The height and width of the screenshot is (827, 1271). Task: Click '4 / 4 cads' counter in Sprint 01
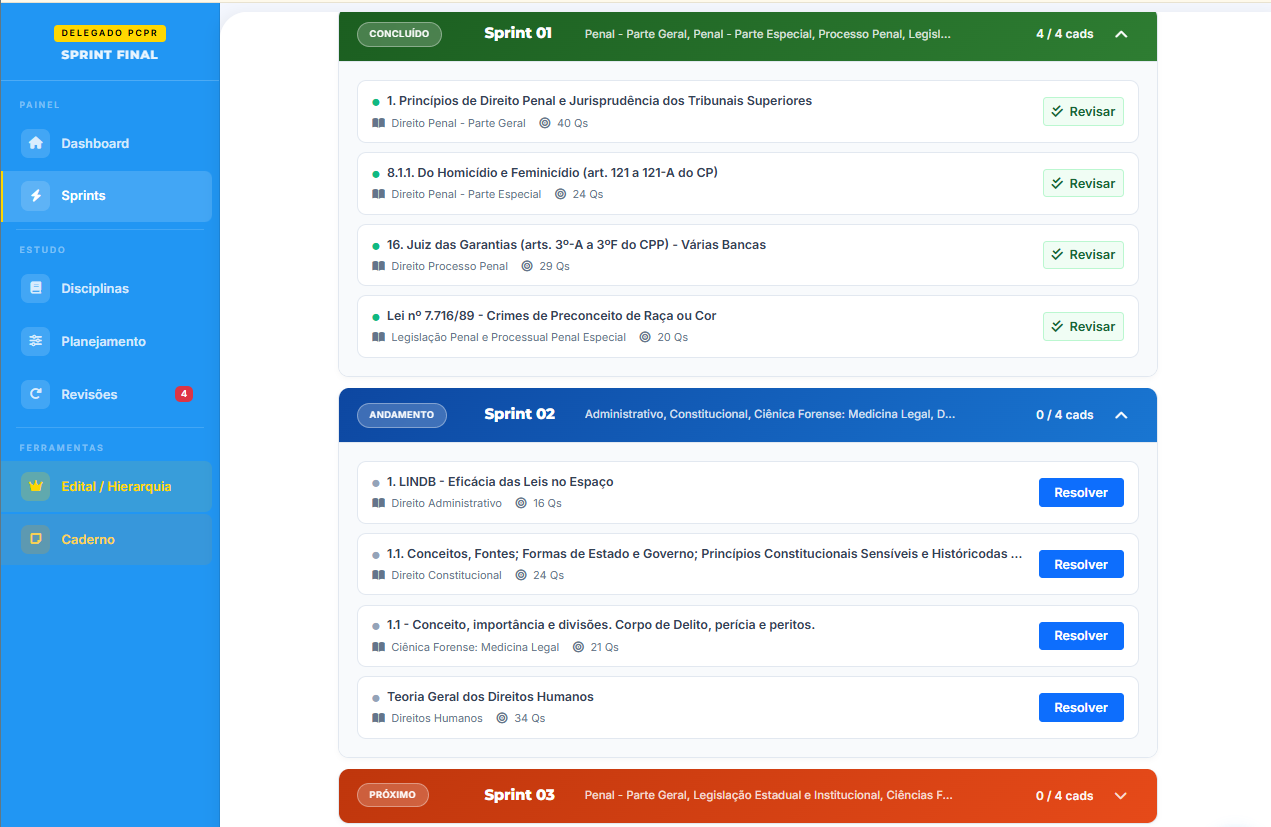tap(1064, 34)
